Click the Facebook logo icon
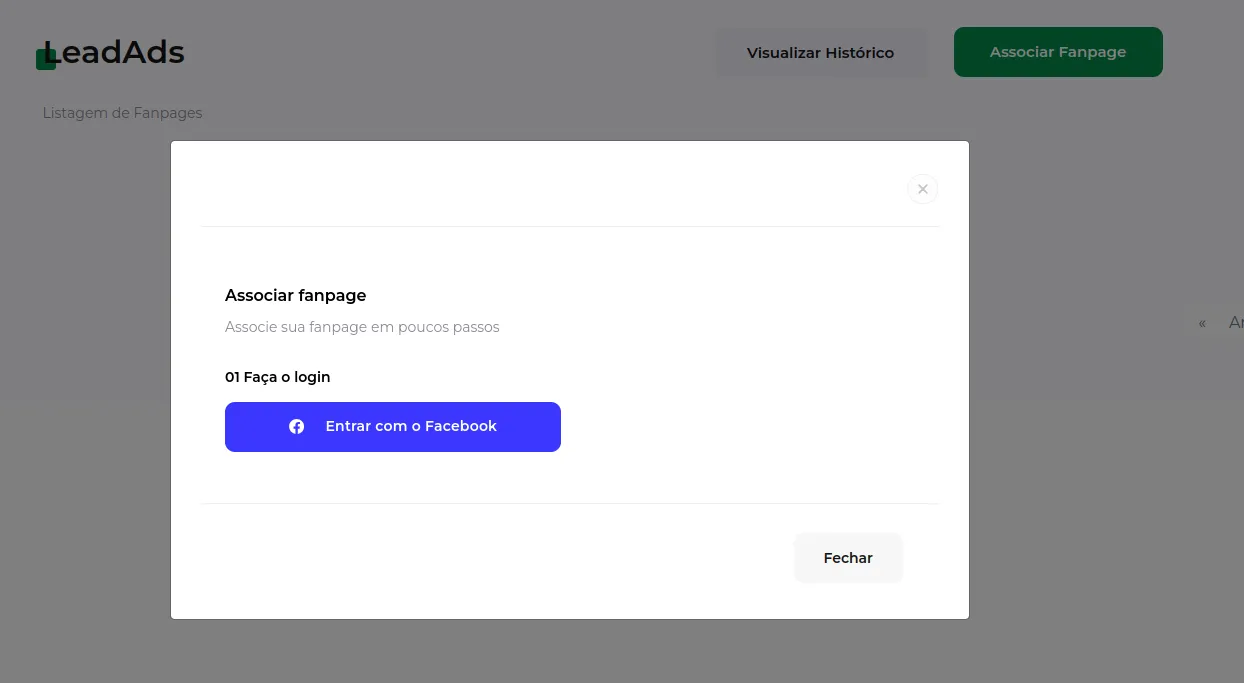This screenshot has height=683, width=1244. 297,427
